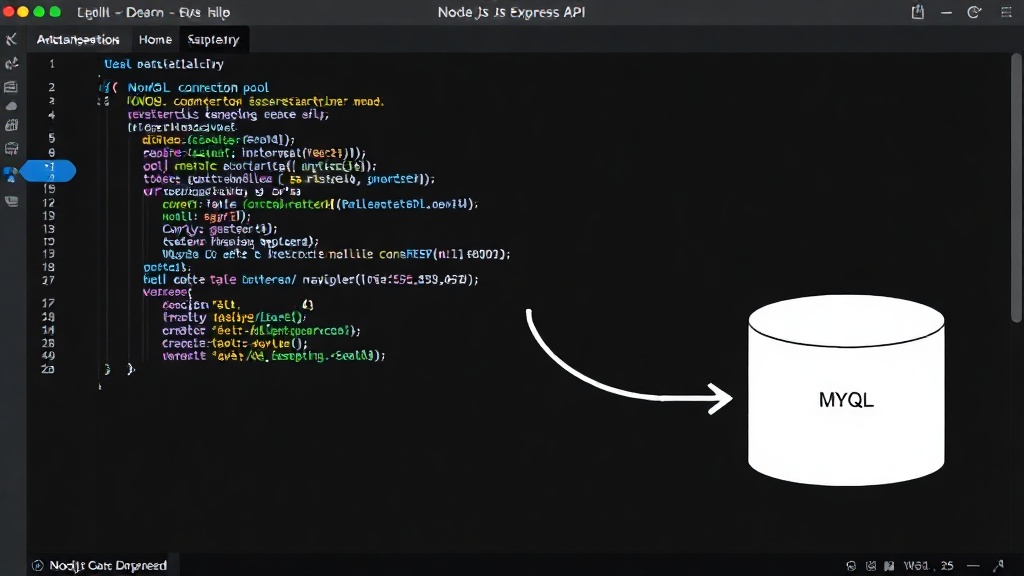Click the share icon in the title bar
Viewport: 1024px width, 576px height.
(x=918, y=12)
